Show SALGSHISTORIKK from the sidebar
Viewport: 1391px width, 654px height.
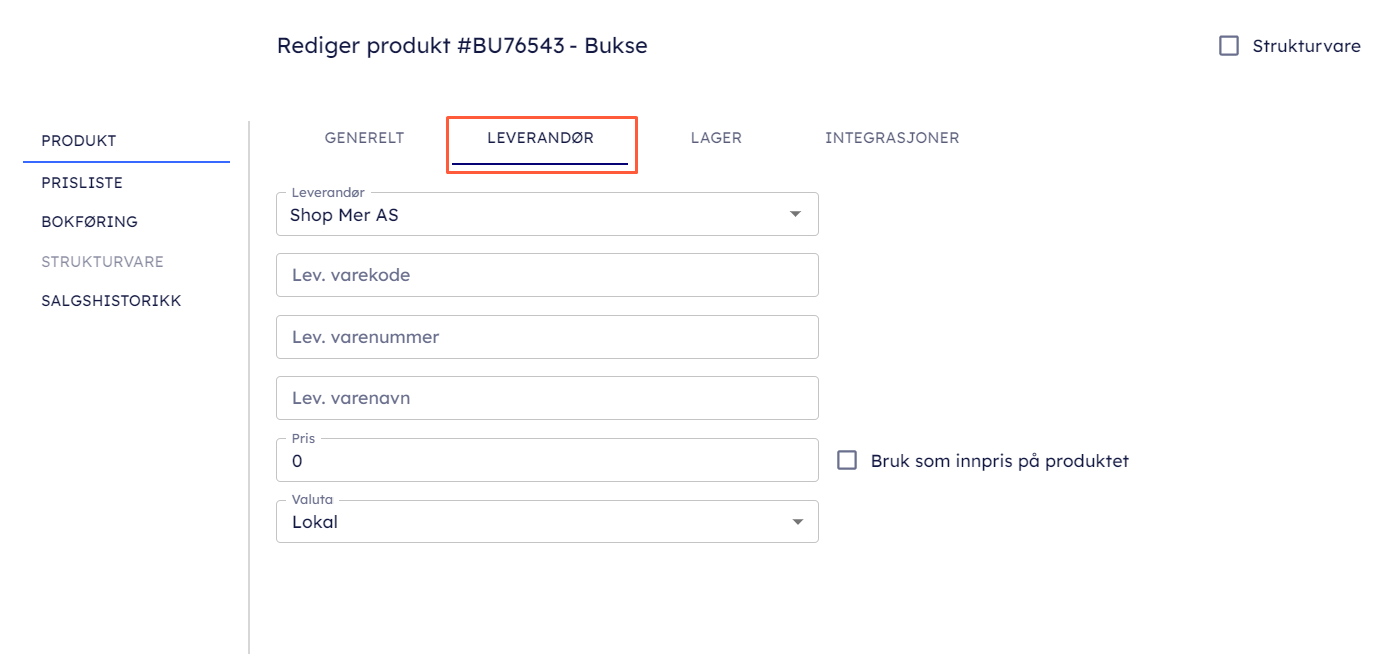(x=111, y=301)
